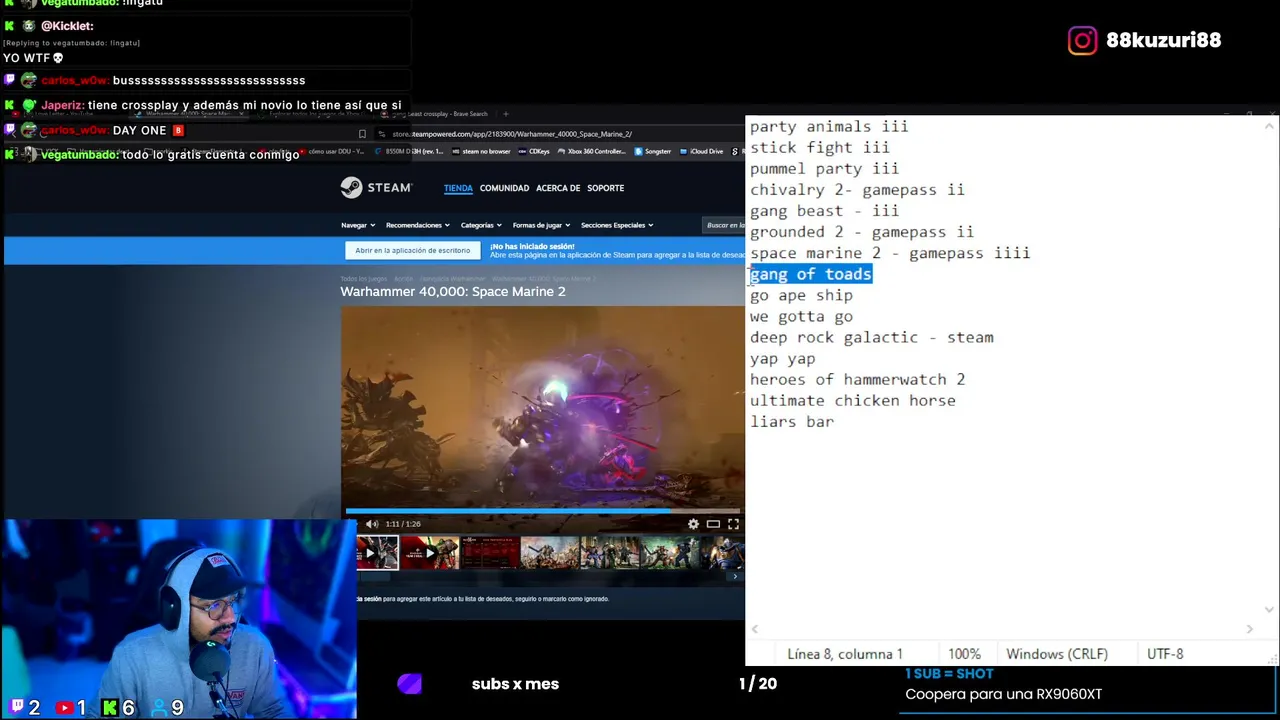
Task: Click the Steam store URL in address bar
Action: [512, 134]
